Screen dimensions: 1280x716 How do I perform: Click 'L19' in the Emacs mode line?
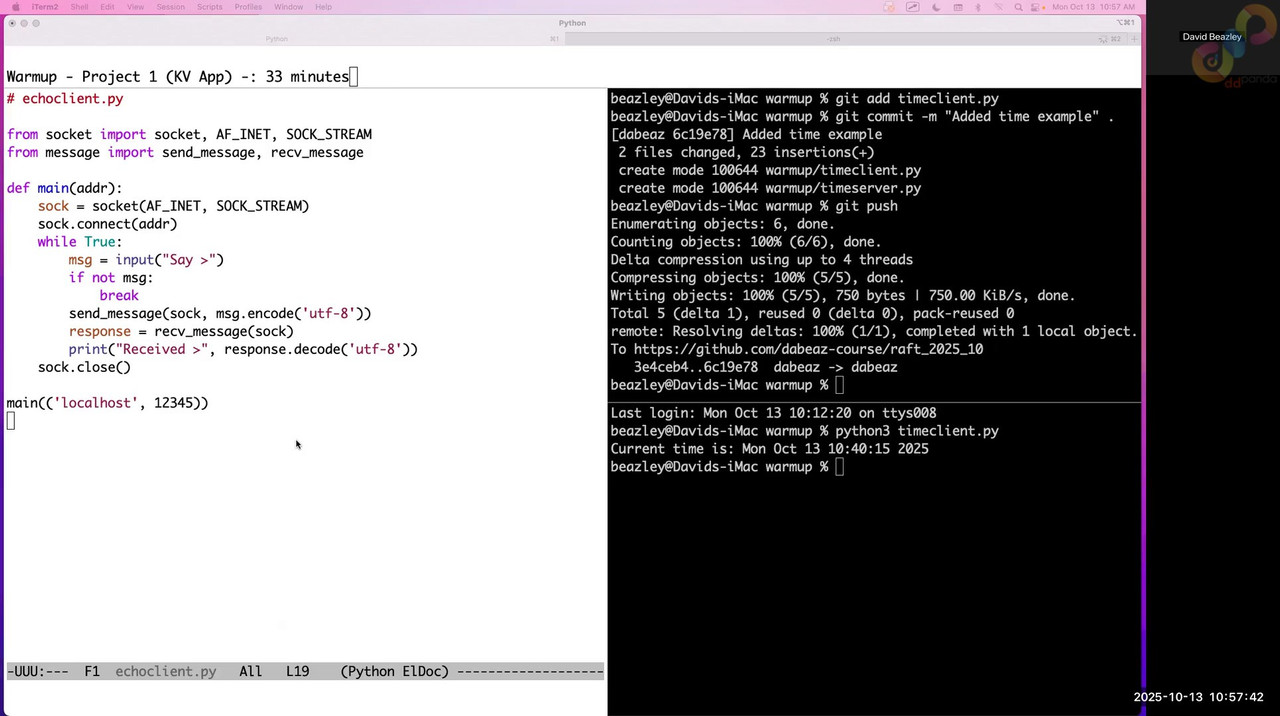(x=297, y=671)
